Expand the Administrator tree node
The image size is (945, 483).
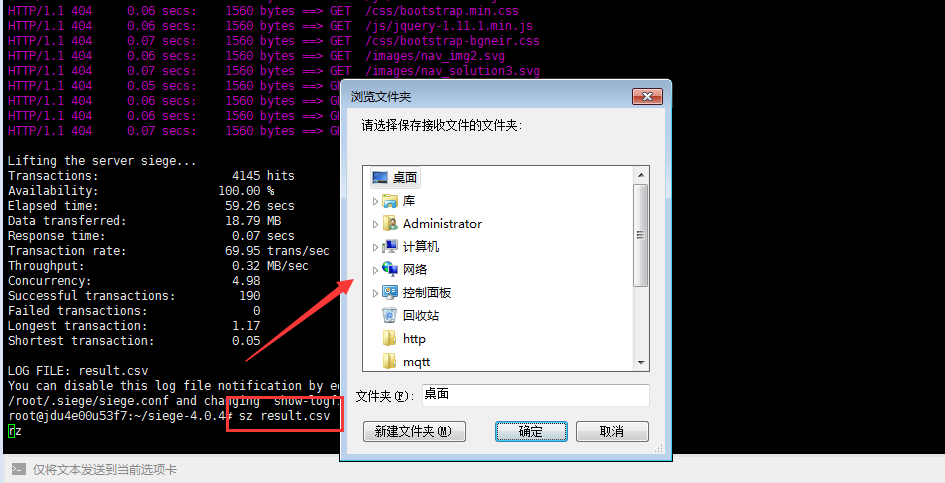375,224
